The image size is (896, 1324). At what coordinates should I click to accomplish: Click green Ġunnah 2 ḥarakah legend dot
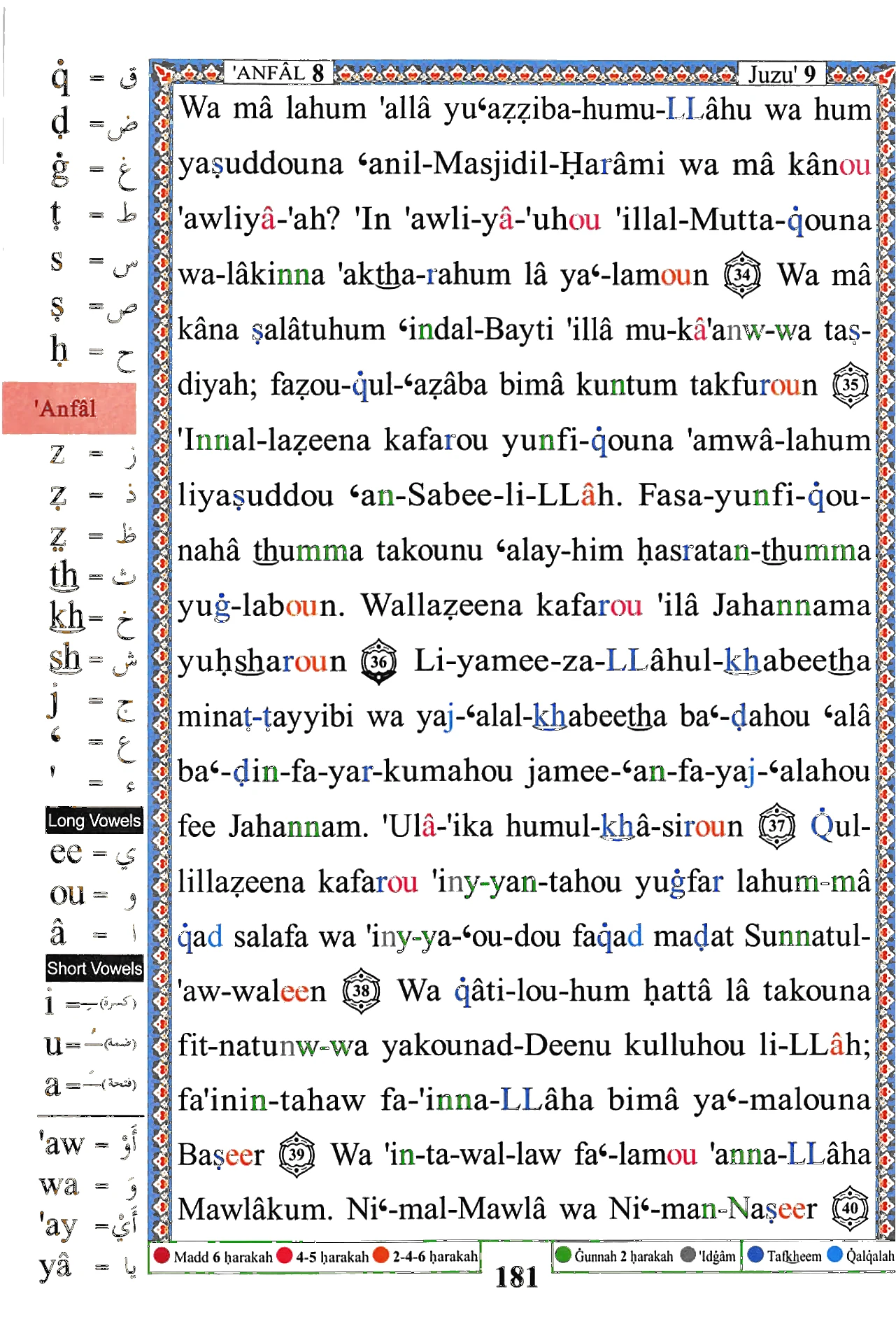563,1255
